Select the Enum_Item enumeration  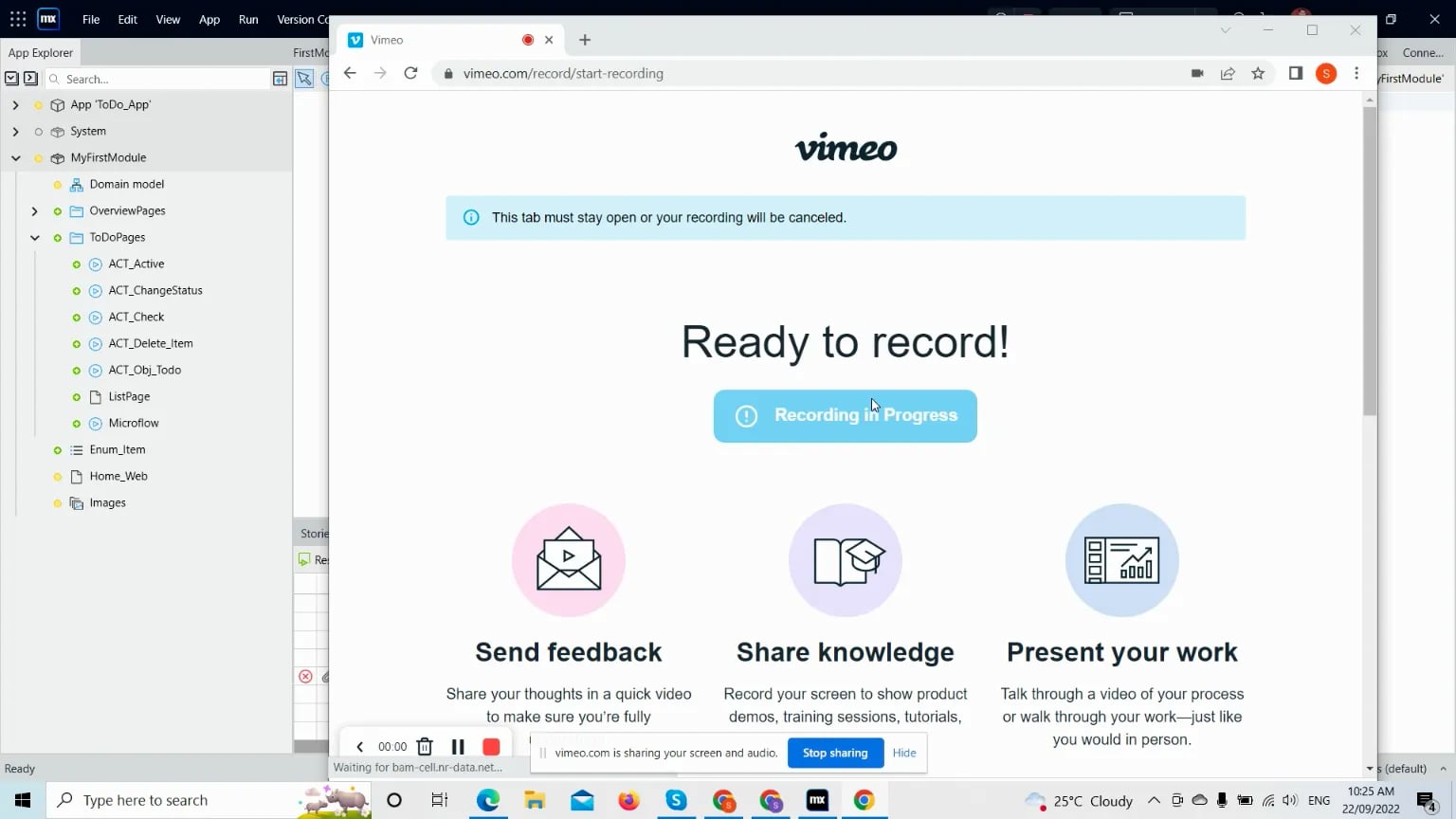click(118, 449)
